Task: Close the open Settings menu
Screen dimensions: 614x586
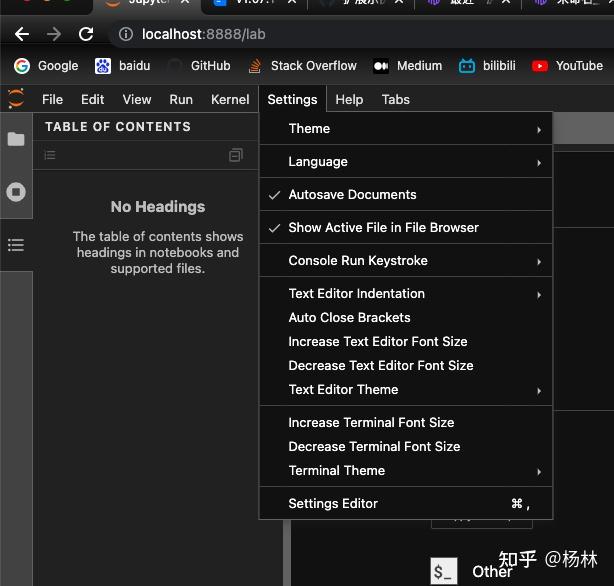Action: [x=292, y=99]
